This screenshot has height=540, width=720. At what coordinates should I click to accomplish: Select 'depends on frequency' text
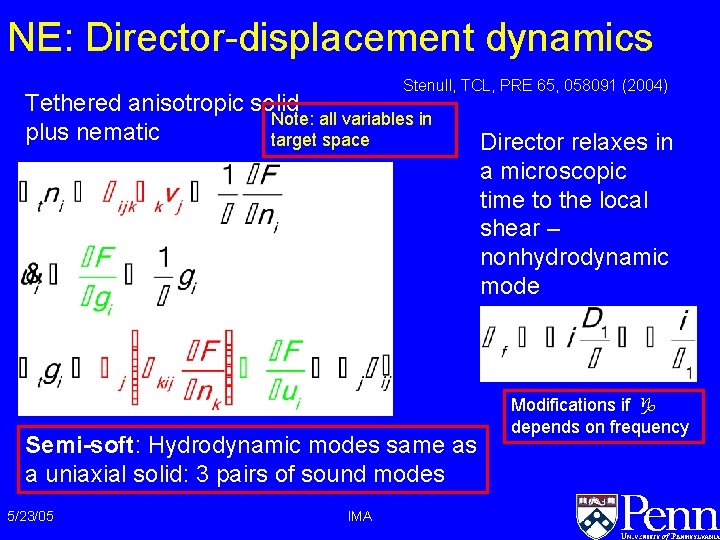(600, 427)
